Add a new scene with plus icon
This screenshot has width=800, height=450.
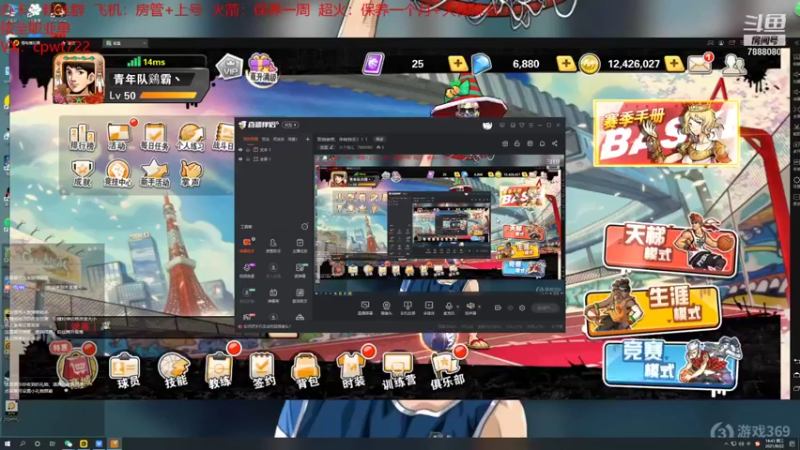[x=308, y=139]
